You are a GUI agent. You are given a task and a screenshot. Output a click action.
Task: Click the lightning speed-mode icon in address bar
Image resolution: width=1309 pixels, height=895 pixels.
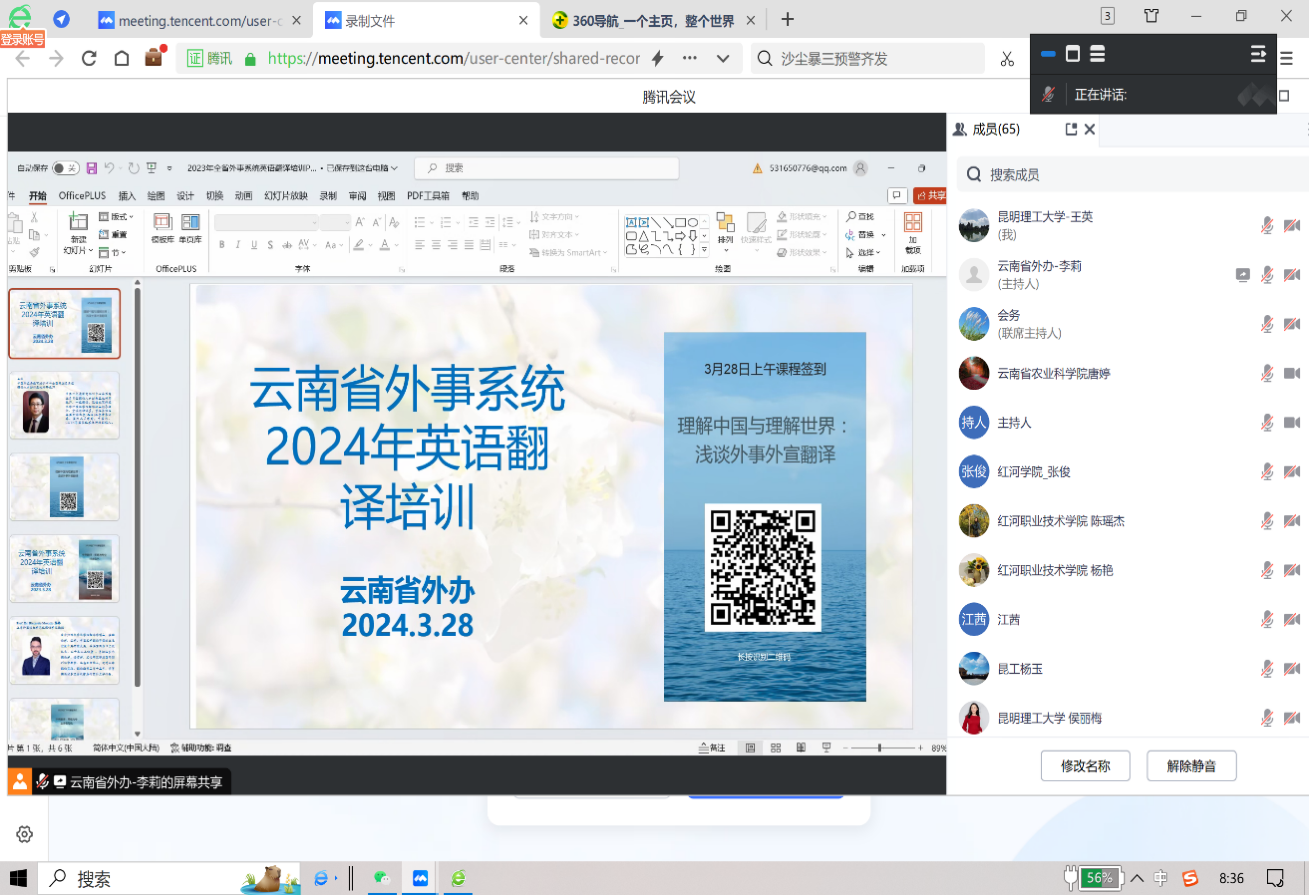(x=658, y=59)
